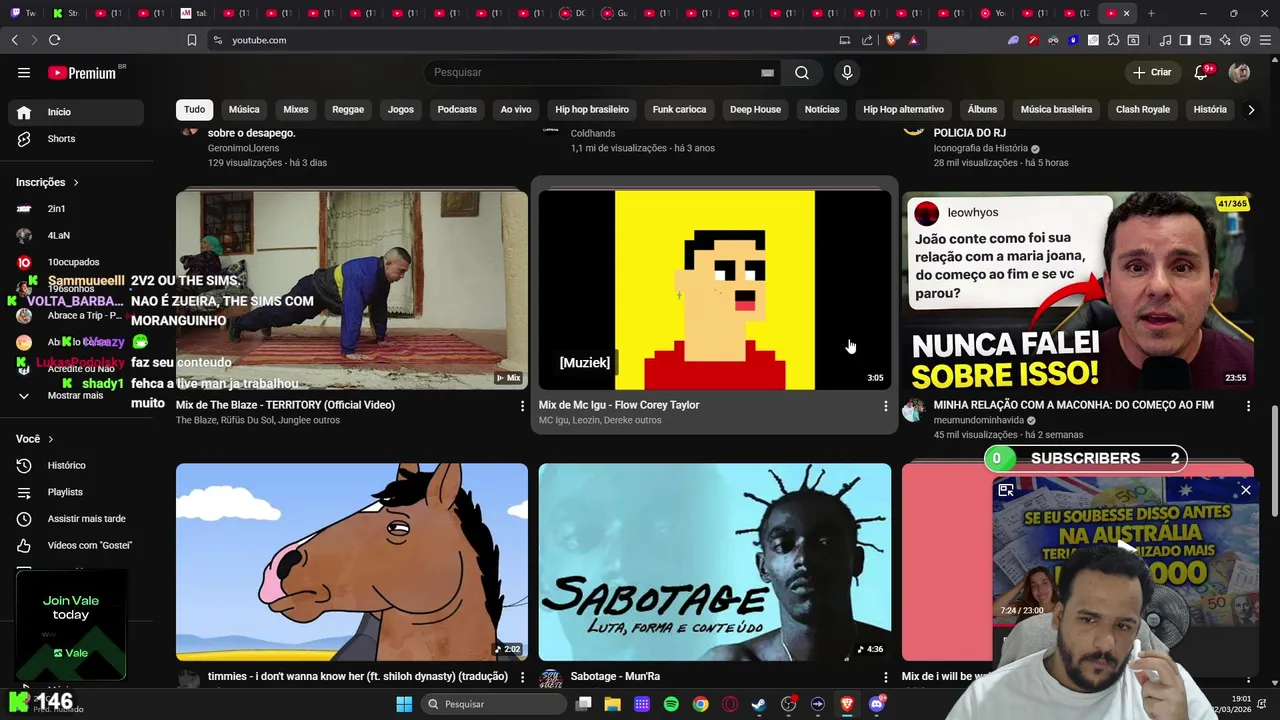1280x720 pixels.
Task: Select the Reggae filter chip
Action: tap(348, 110)
